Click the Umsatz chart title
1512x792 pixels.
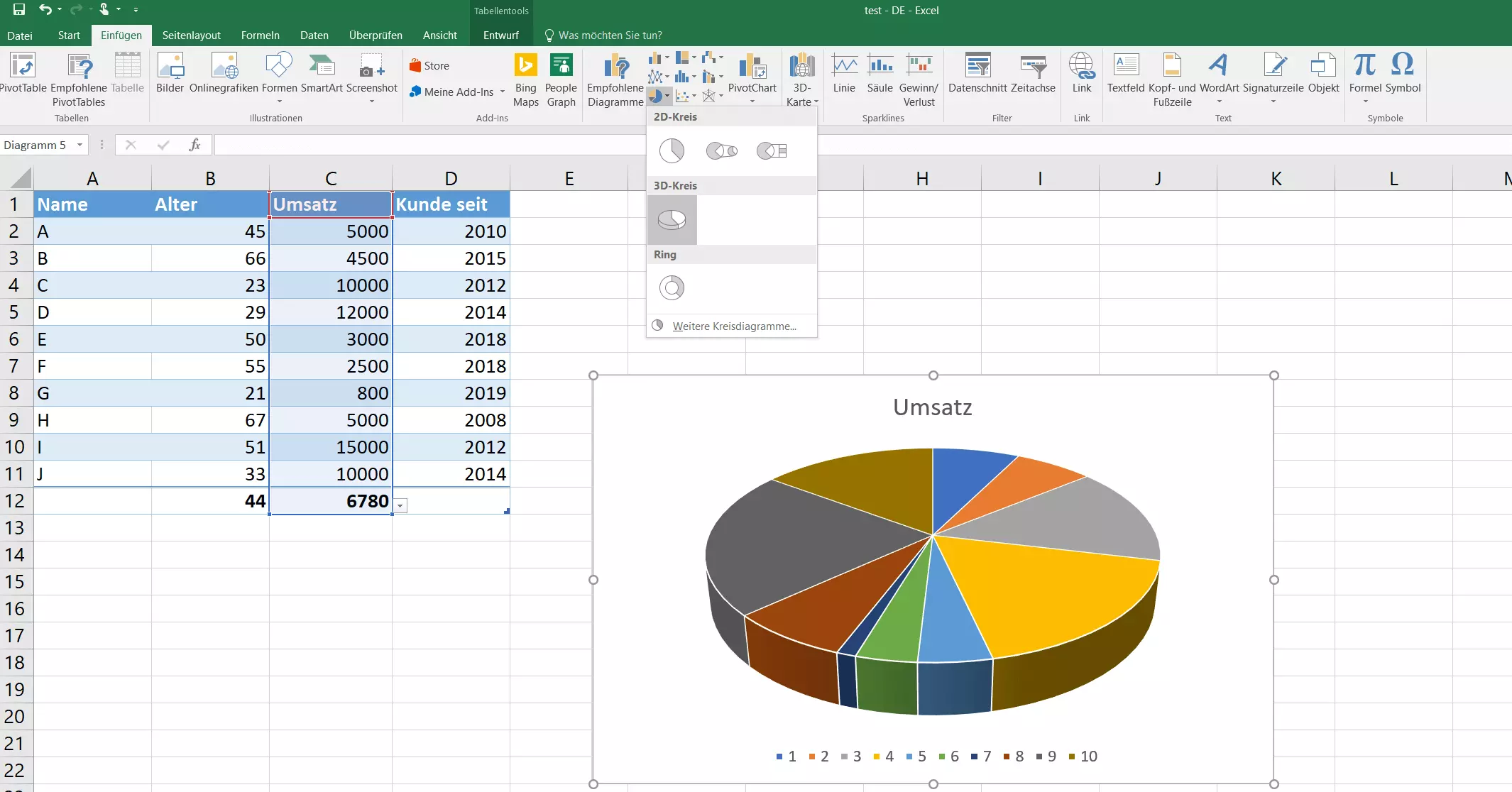(932, 407)
